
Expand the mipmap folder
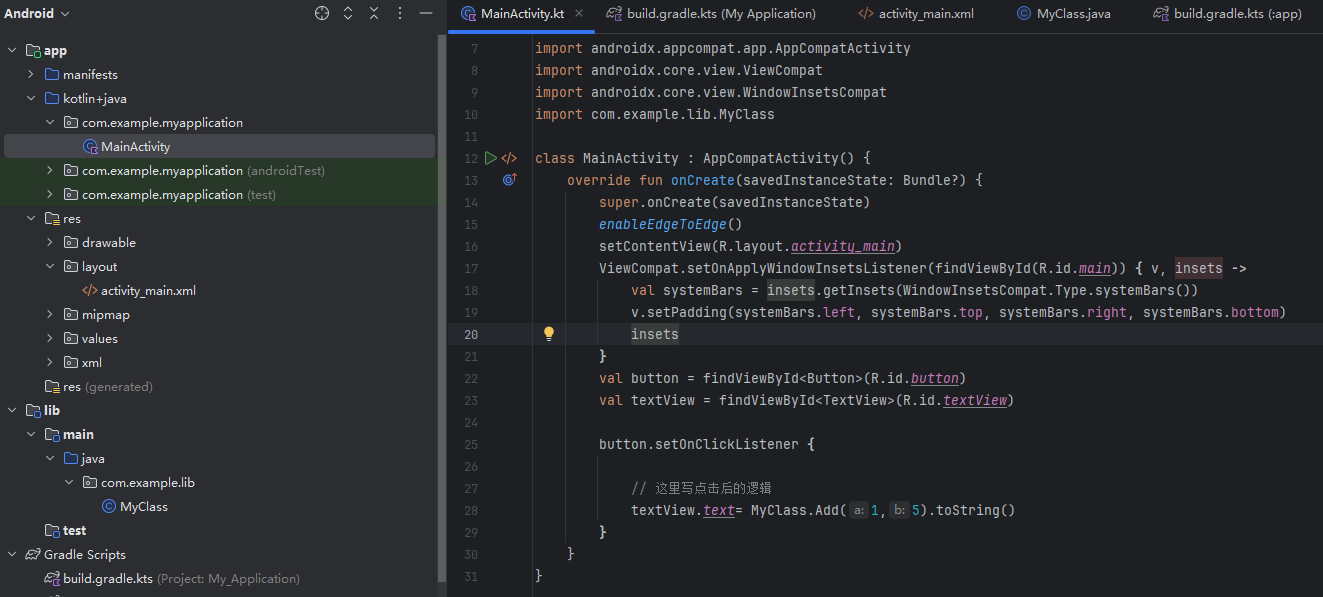coord(50,314)
